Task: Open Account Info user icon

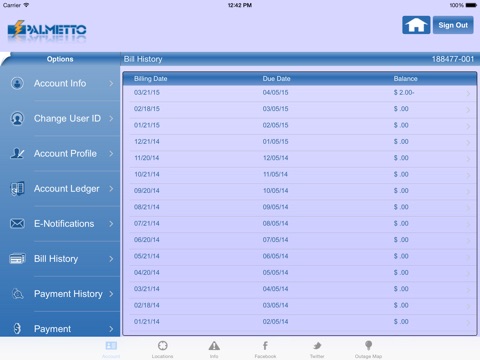Action: tap(17, 83)
